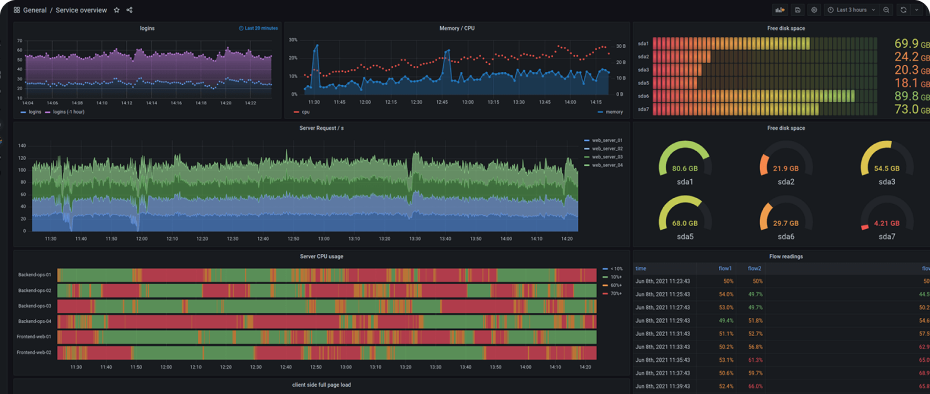Click the 54.0% flow1 cell

(x=727, y=294)
